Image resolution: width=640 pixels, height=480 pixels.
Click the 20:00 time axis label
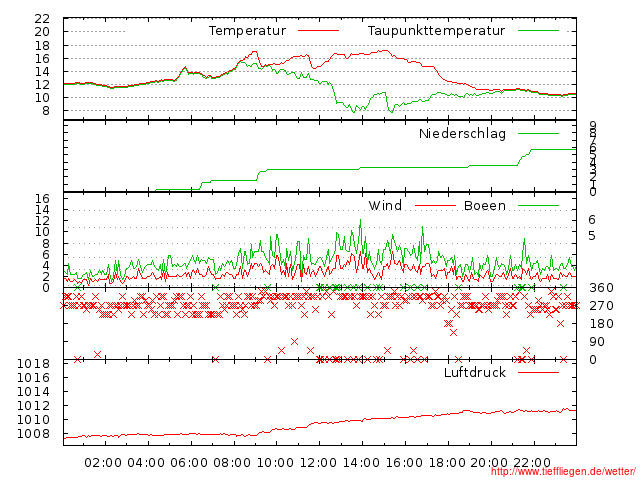coord(489,462)
